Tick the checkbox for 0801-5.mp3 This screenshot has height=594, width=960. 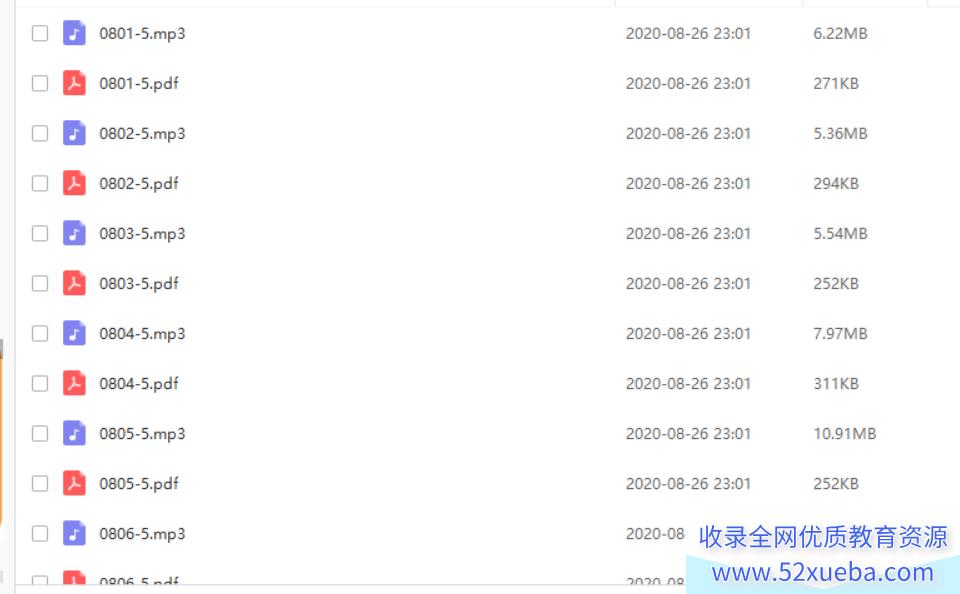(x=40, y=33)
